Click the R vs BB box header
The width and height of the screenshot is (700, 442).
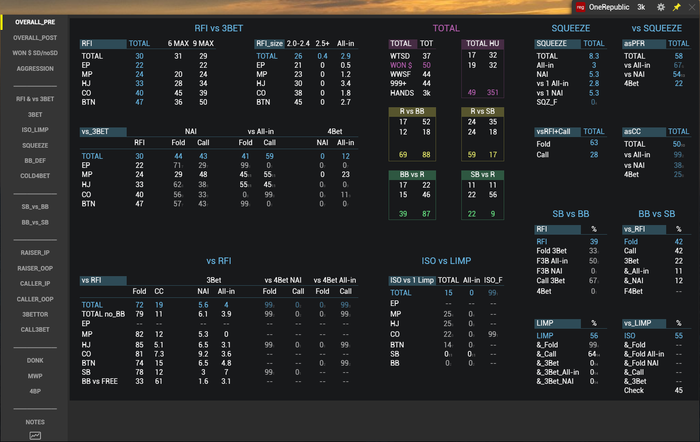(x=412, y=112)
